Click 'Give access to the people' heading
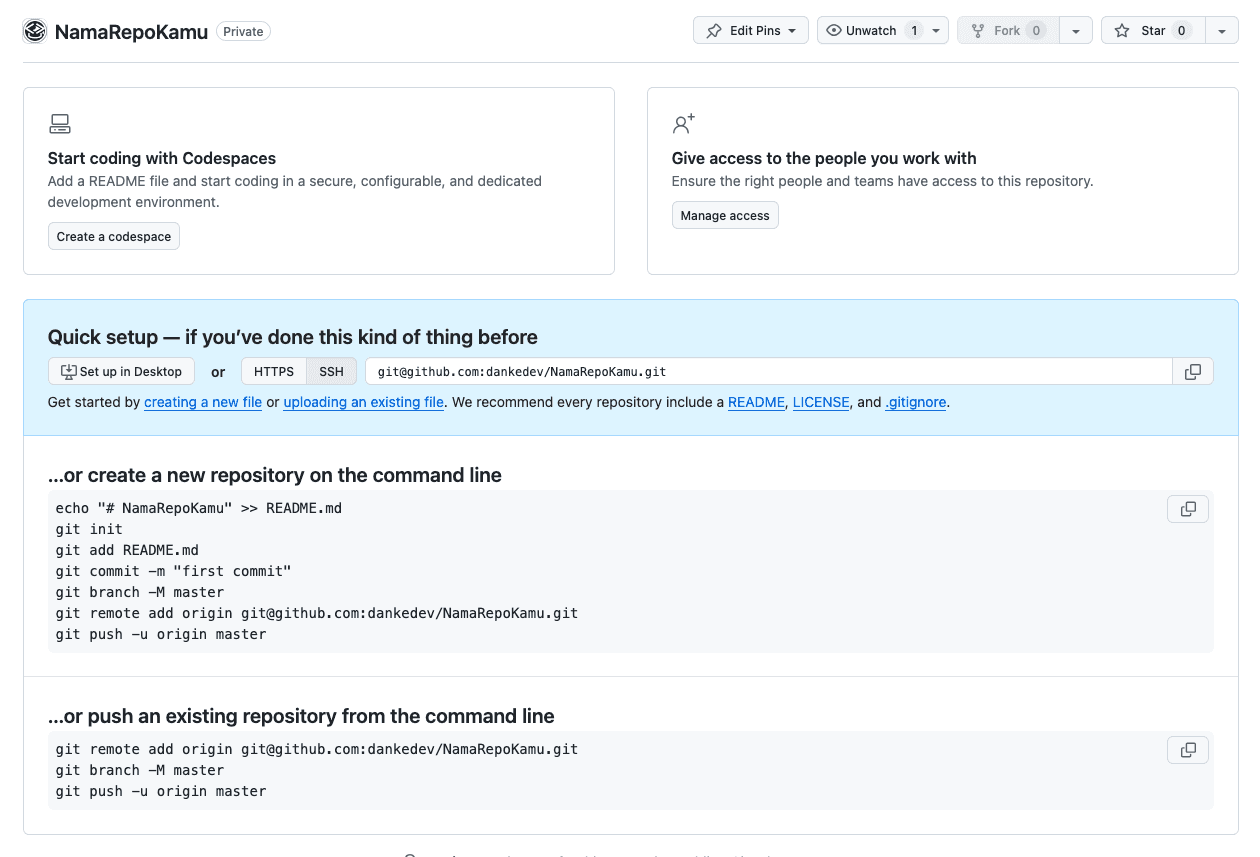Viewport: 1260px width, 857px height. 824,158
